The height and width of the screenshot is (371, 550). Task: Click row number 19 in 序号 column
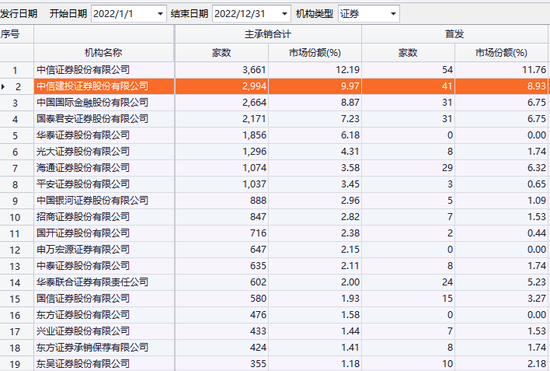click(15, 364)
